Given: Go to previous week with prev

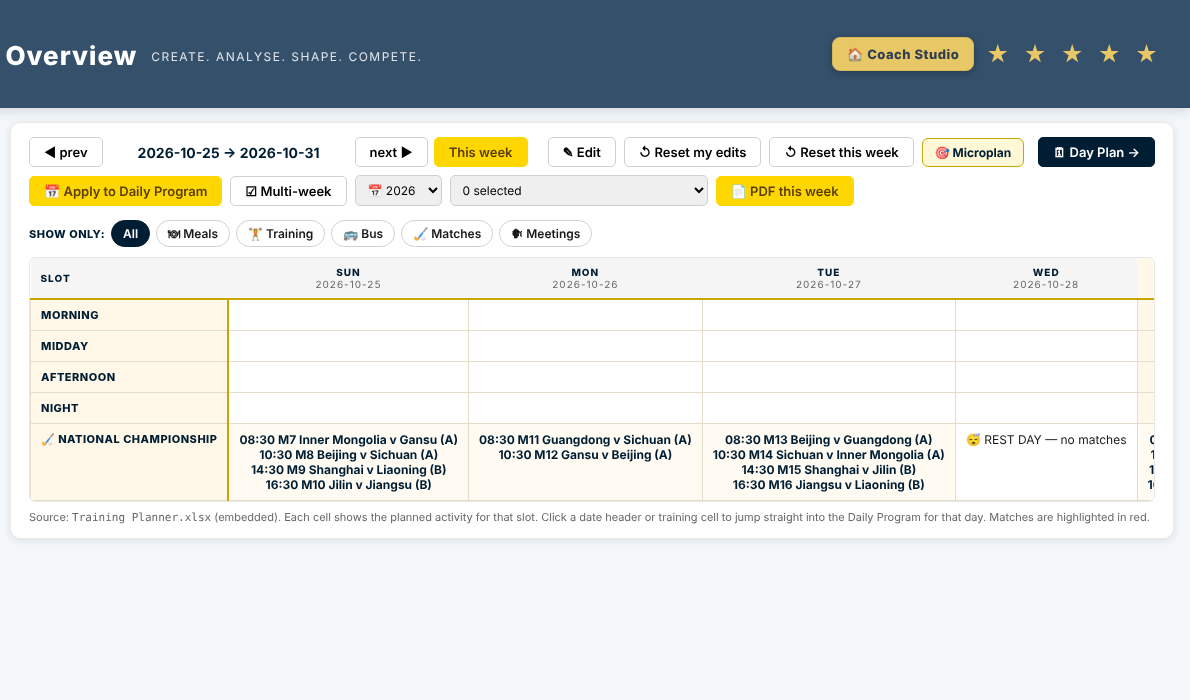Looking at the screenshot, I should 66,152.
